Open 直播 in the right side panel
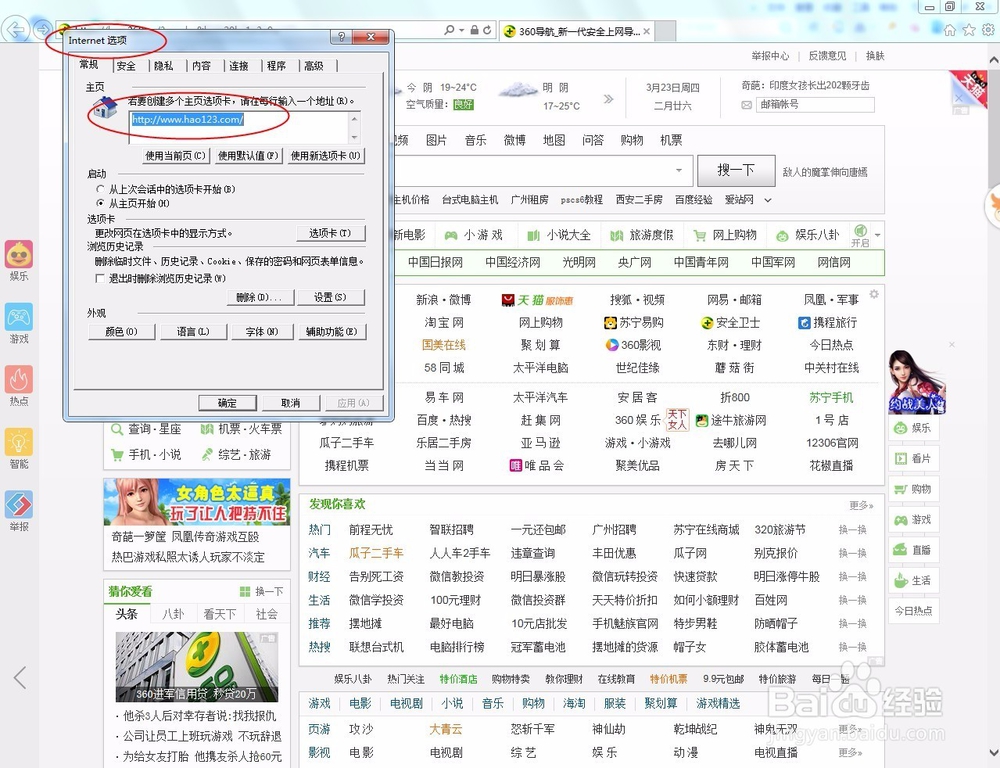 point(913,550)
